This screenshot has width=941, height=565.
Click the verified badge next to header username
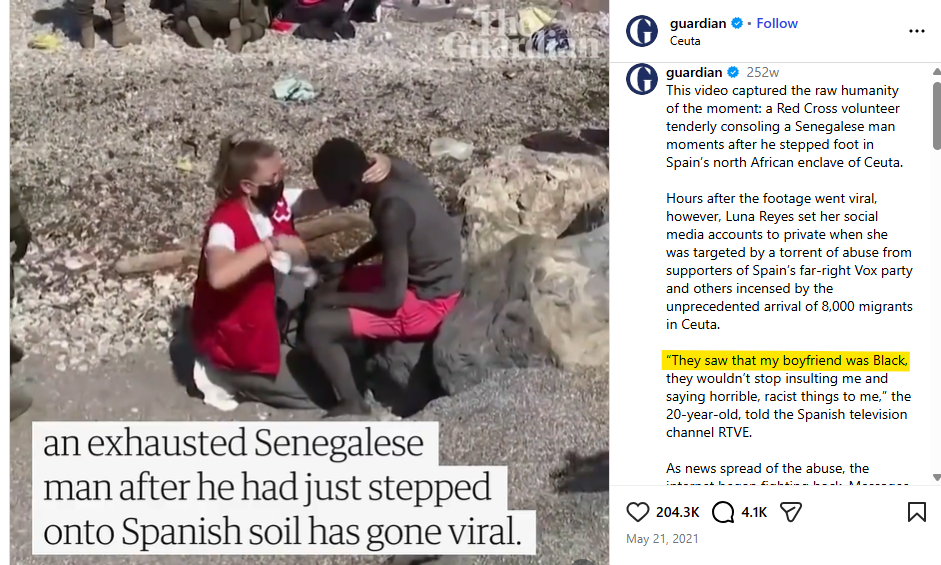point(737,23)
